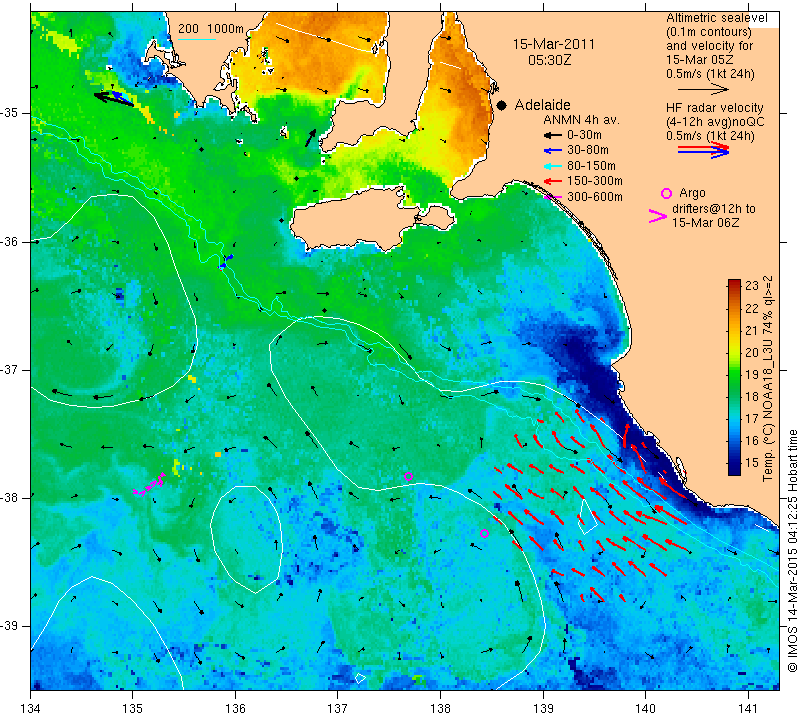The width and height of the screenshot is (800, 720).
Task: Click the cyan 80-150m legend arrow
Action: point(552,166)
